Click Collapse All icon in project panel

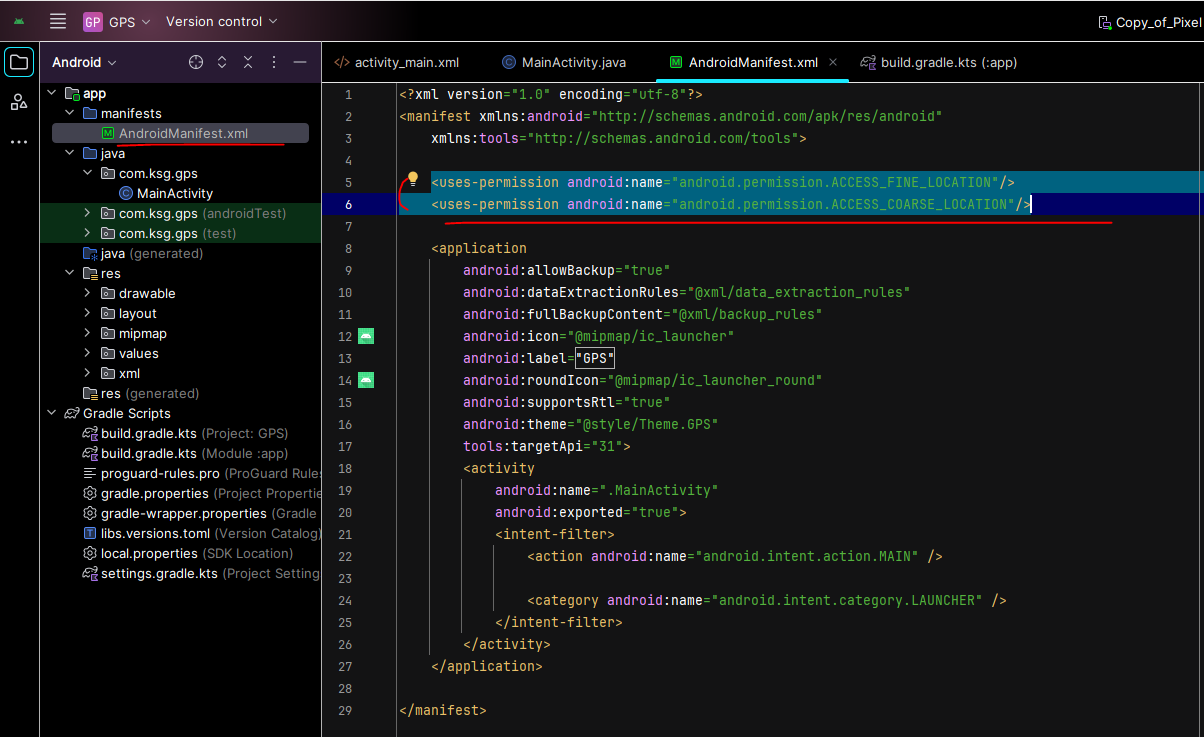click(x=248, y=62)
